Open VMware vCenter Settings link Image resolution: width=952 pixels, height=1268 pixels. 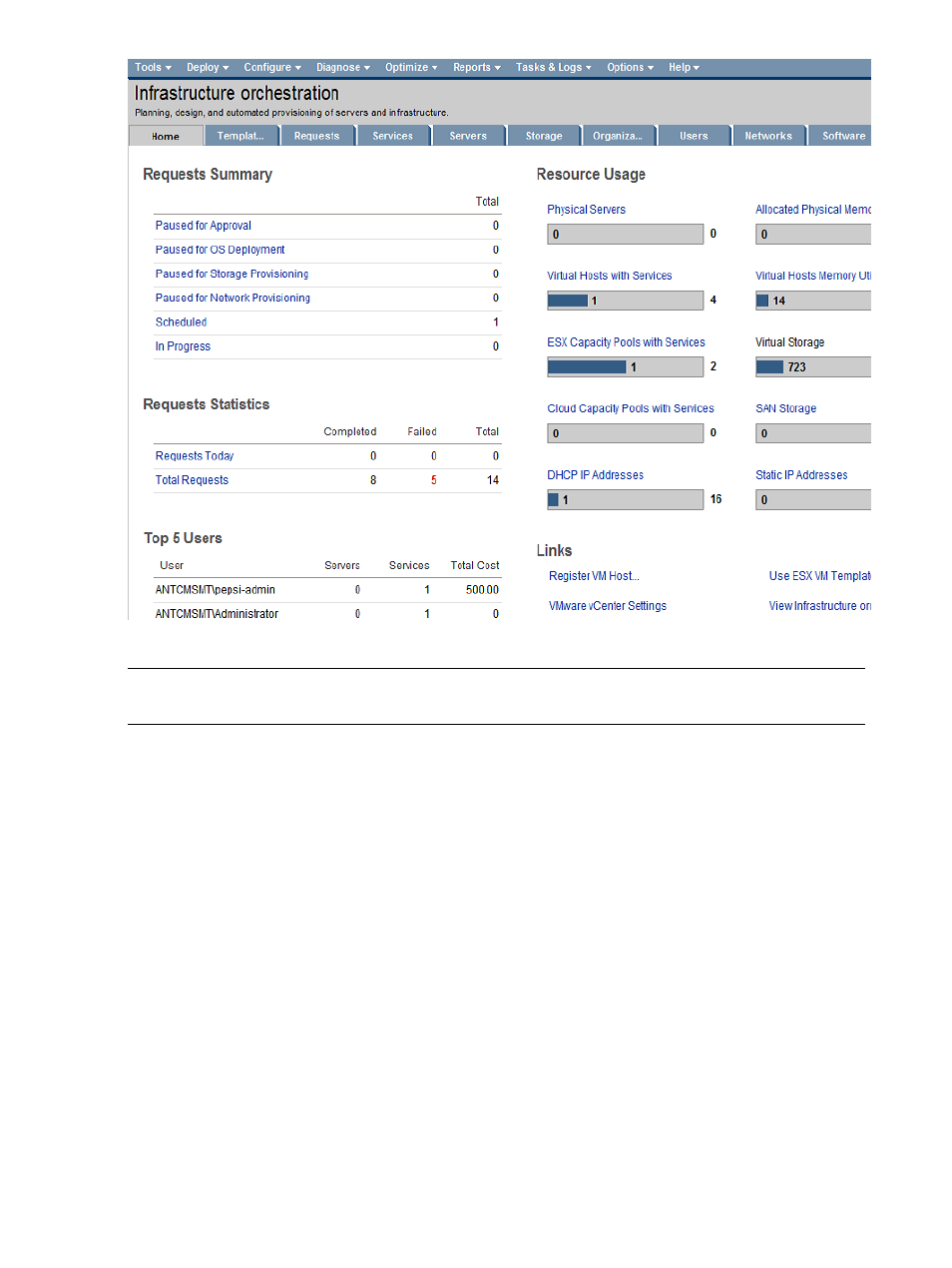pyautogui.click(x=608, y=606)
